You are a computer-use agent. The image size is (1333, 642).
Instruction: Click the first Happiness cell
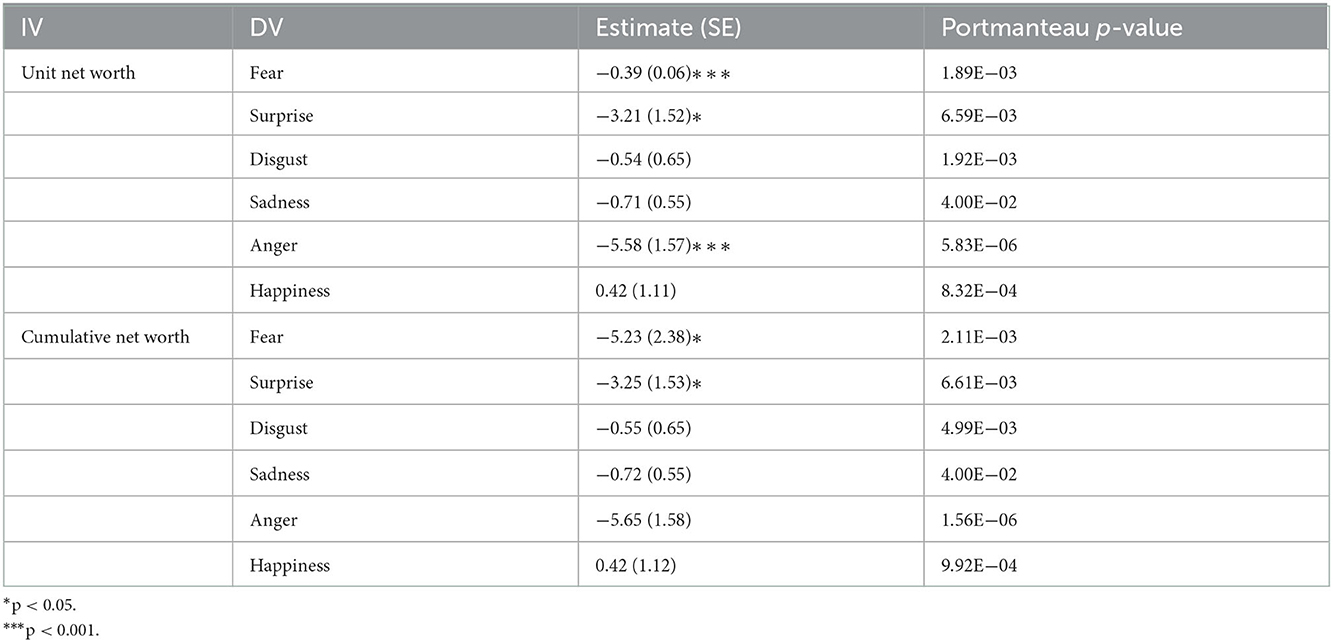coord(289,291)
